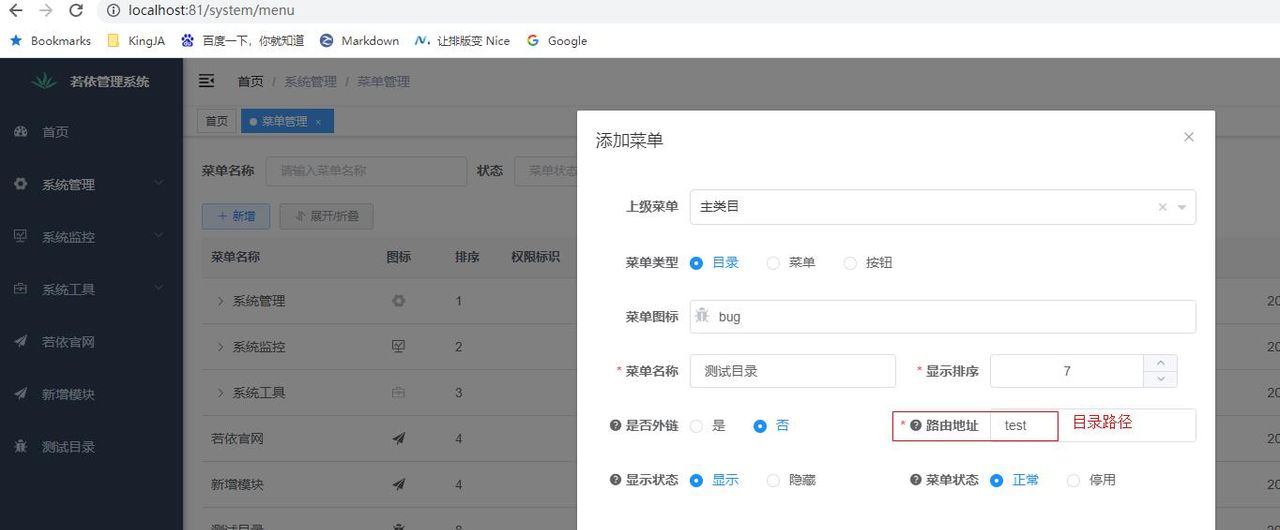The height and width of the screenshot is (530, 1280).
Task: Click the help icon beside 菜单状态
Action: [915, 480]
